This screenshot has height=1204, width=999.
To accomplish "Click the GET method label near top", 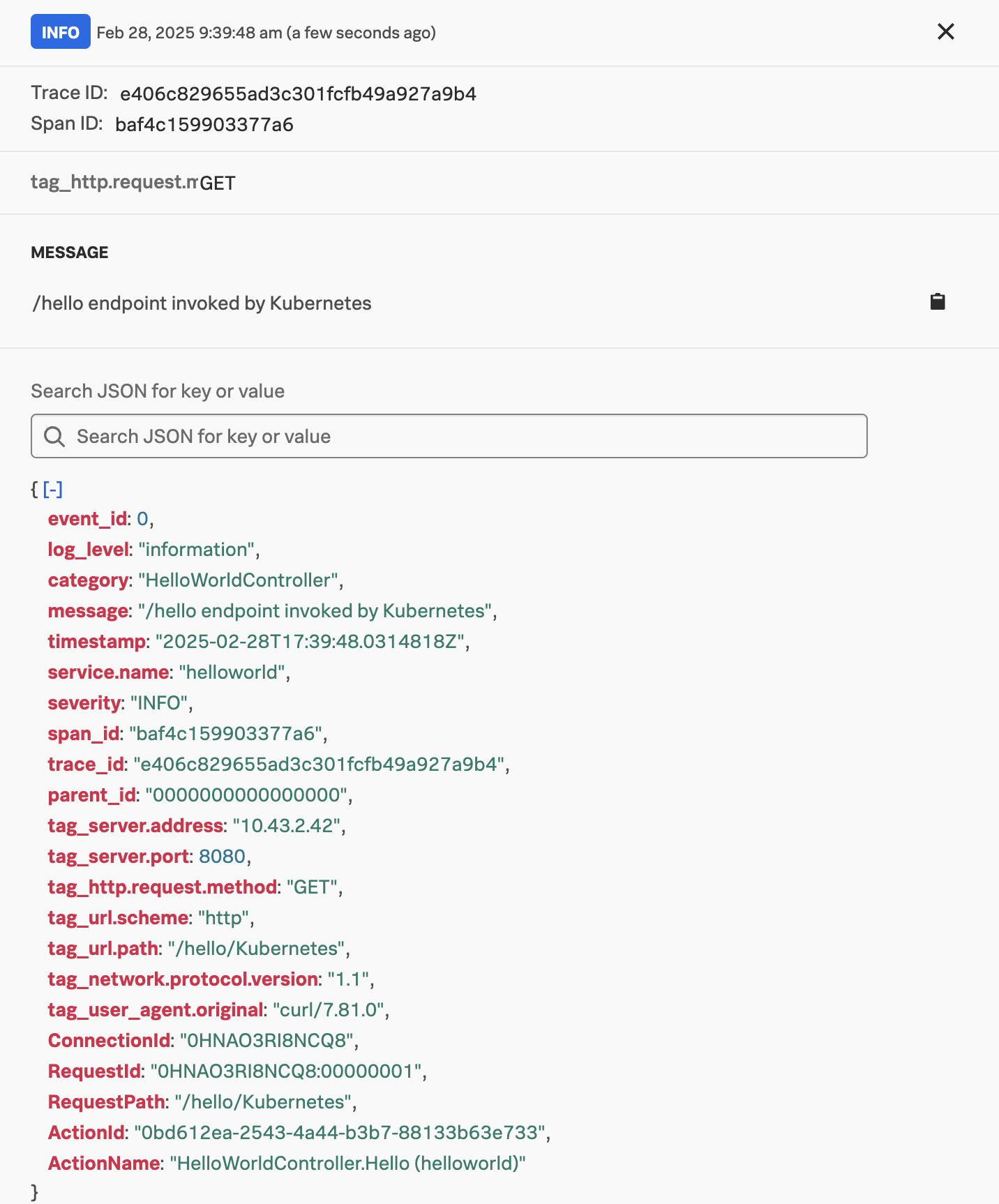I will pos(217,183).
